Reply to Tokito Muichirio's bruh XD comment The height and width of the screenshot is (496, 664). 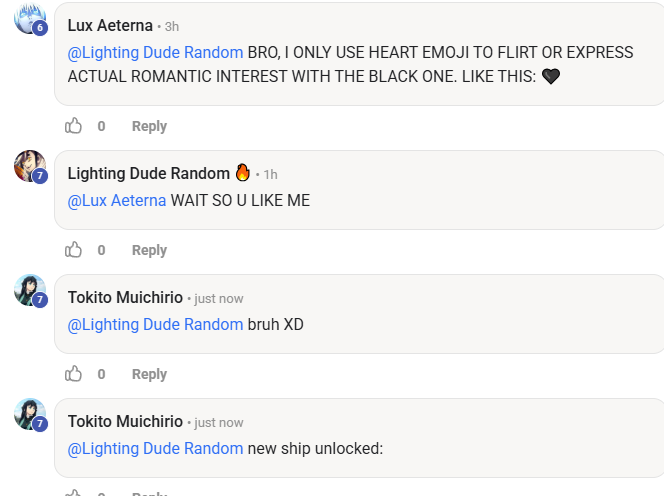pos(149,374)
